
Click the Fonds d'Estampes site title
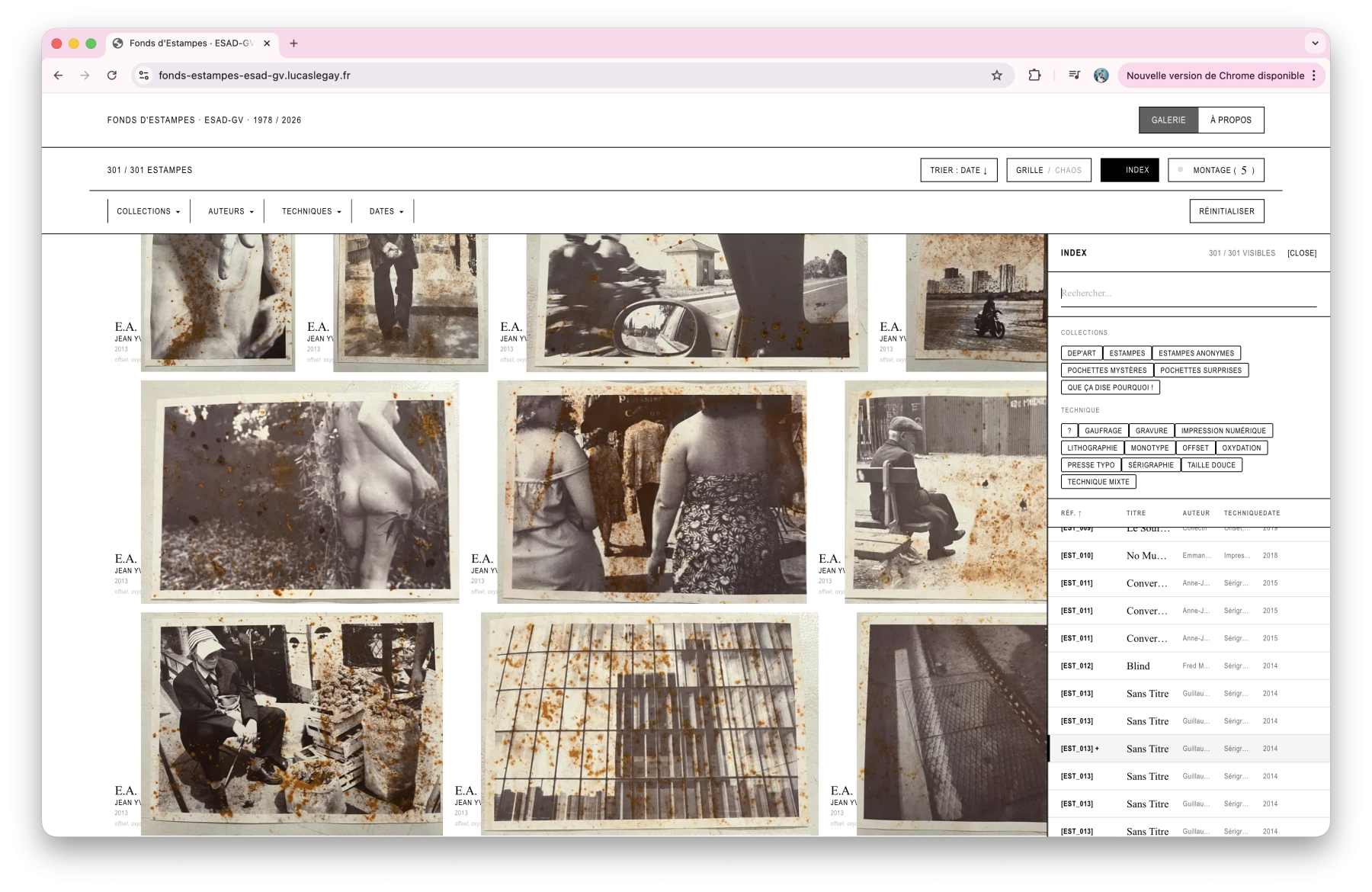[204, 120]
